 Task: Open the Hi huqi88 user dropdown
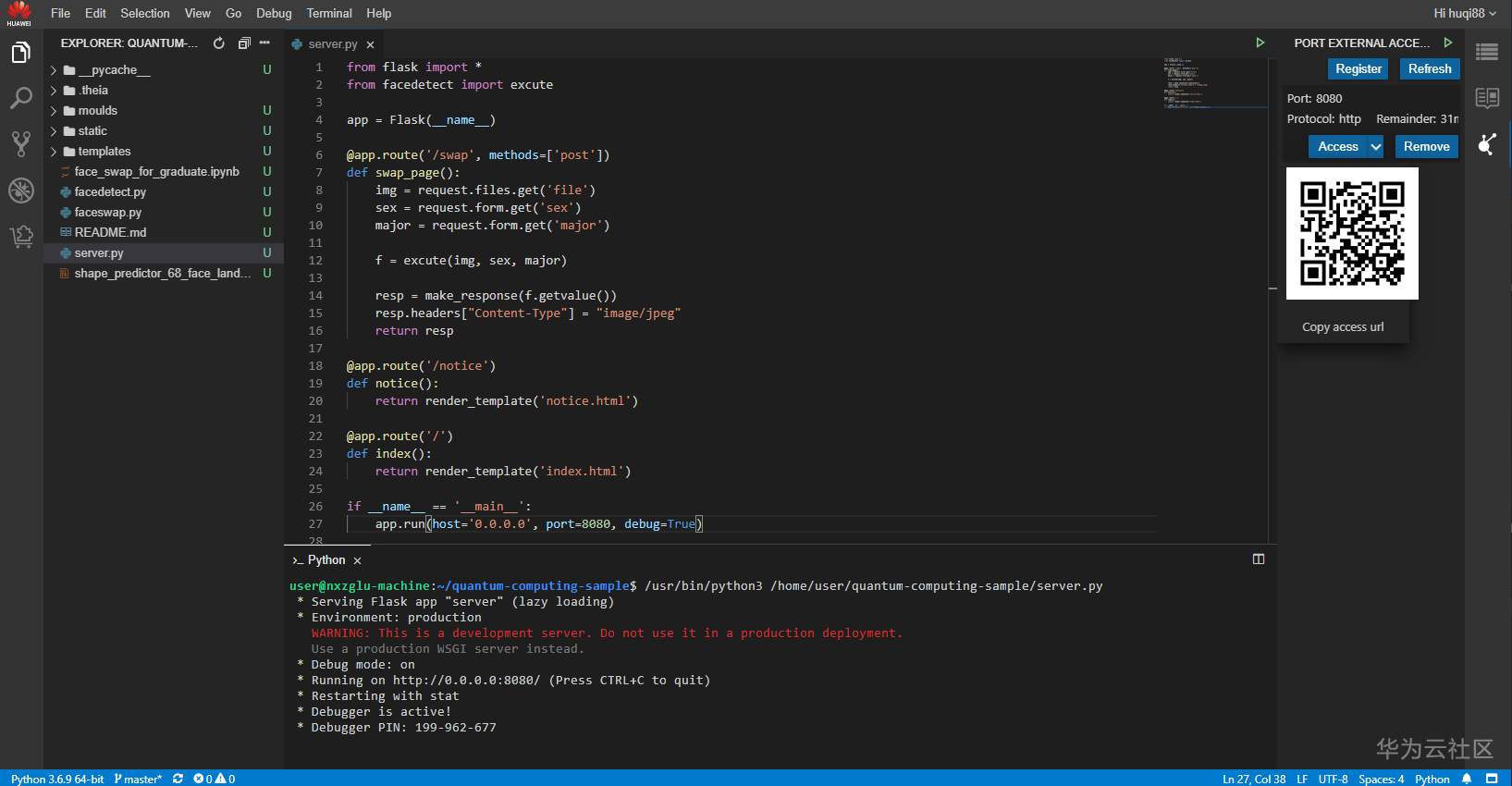tap(1464, 13)
